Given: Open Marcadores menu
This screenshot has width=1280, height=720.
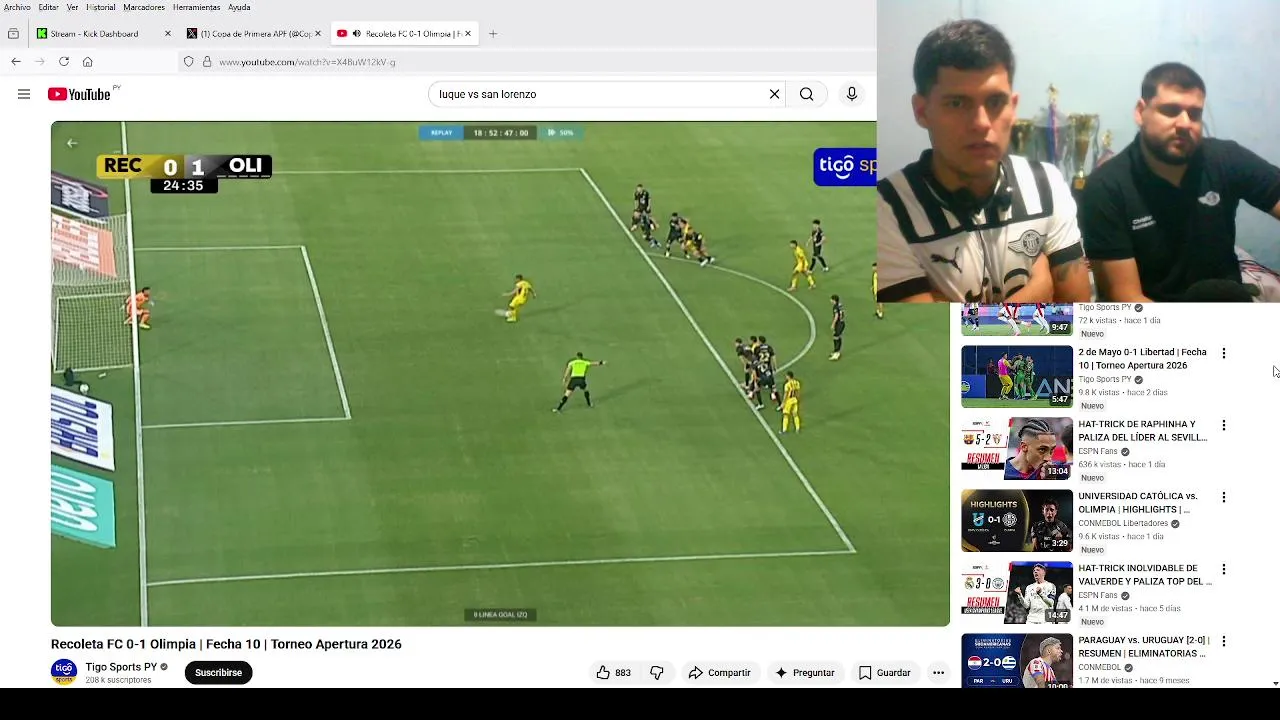Looking at the screenshot, I should tap(144, 7).
